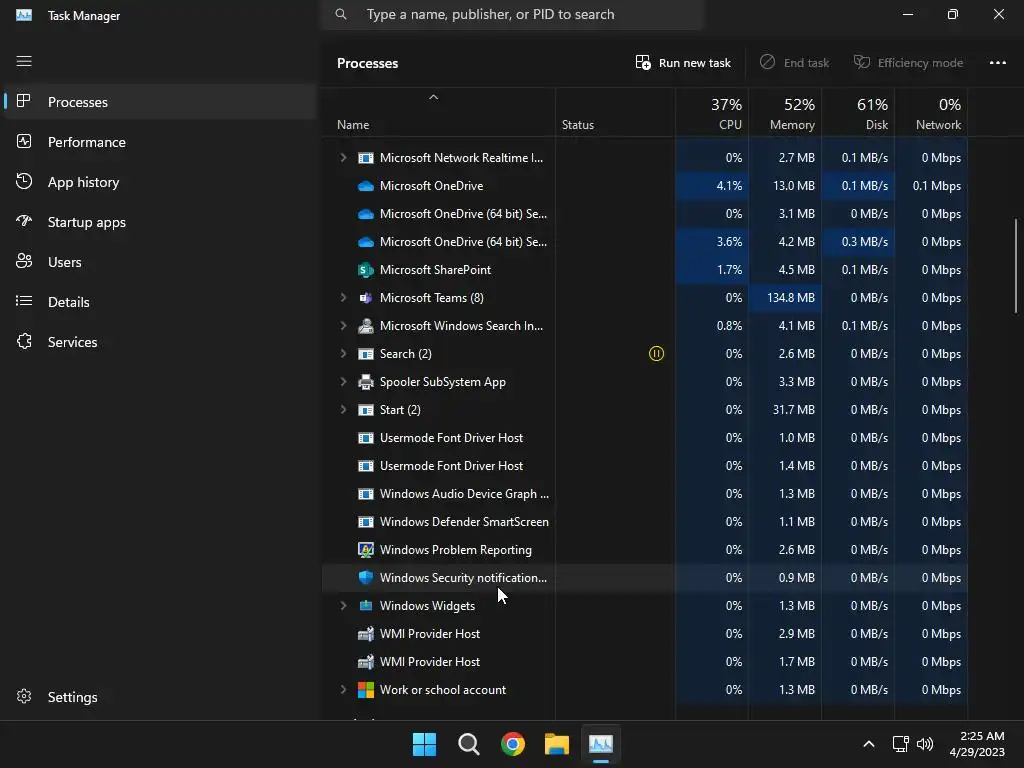Click the Microsoft Teams process icon

click(x=366, y=298)
